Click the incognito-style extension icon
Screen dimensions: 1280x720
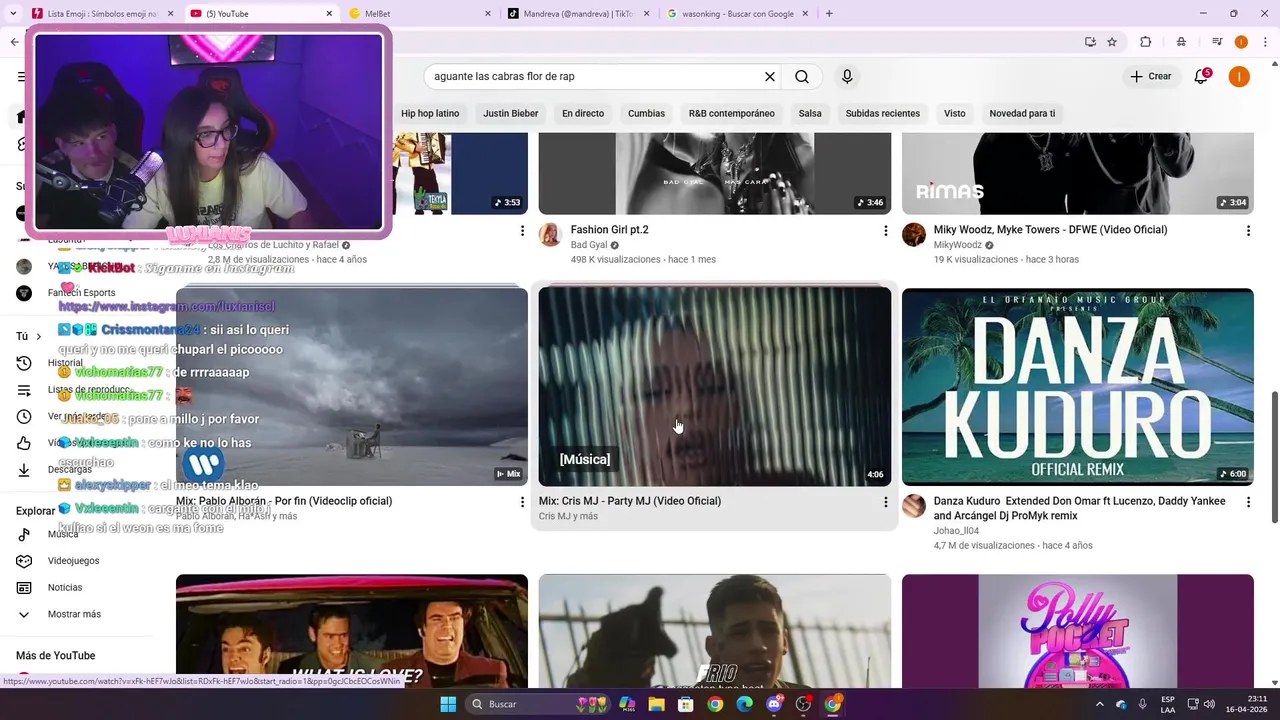coord(1181,42)
